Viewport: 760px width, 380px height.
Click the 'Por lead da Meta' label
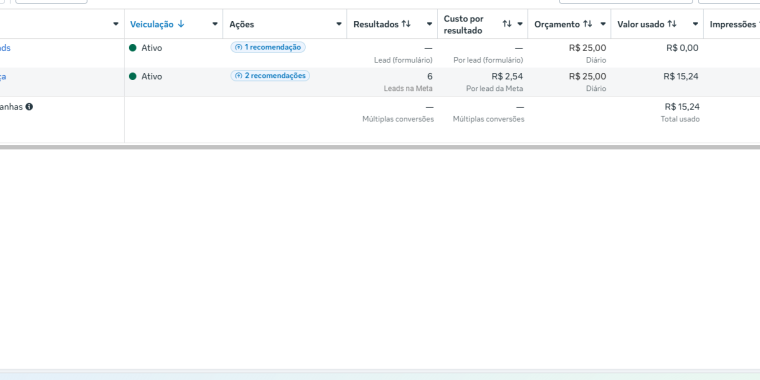point(494,89)
